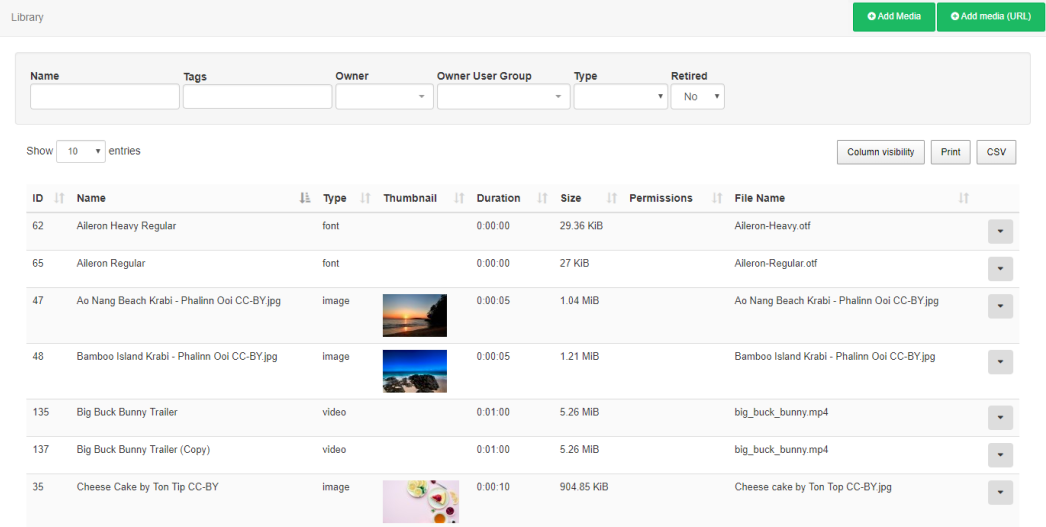Viewport: 1046px width, 527px height.
Task: Open the Owner filter dropdown
Action: [x=384, y=97]
